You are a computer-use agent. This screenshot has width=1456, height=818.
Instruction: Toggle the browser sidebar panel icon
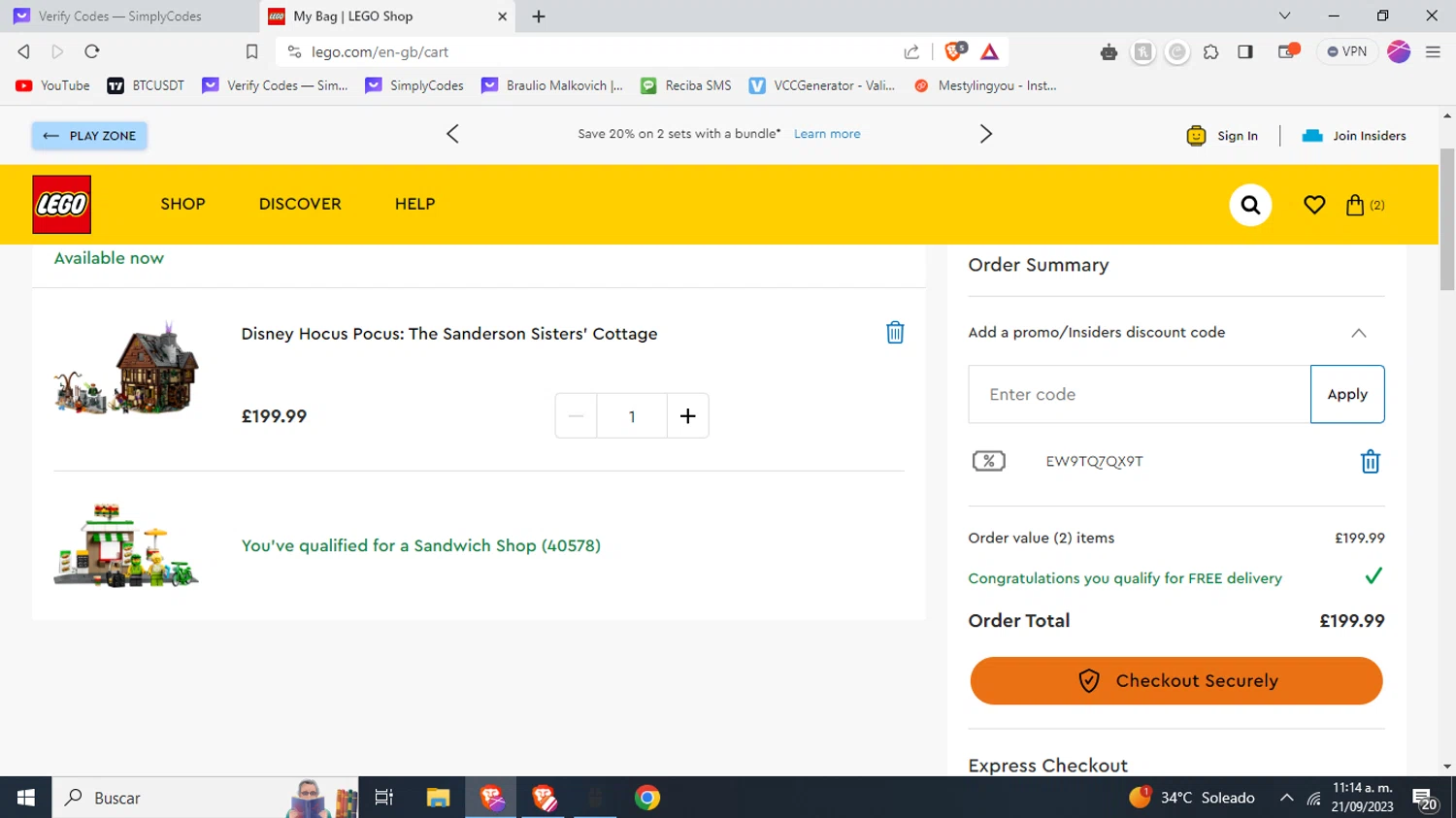point(1245,51)
